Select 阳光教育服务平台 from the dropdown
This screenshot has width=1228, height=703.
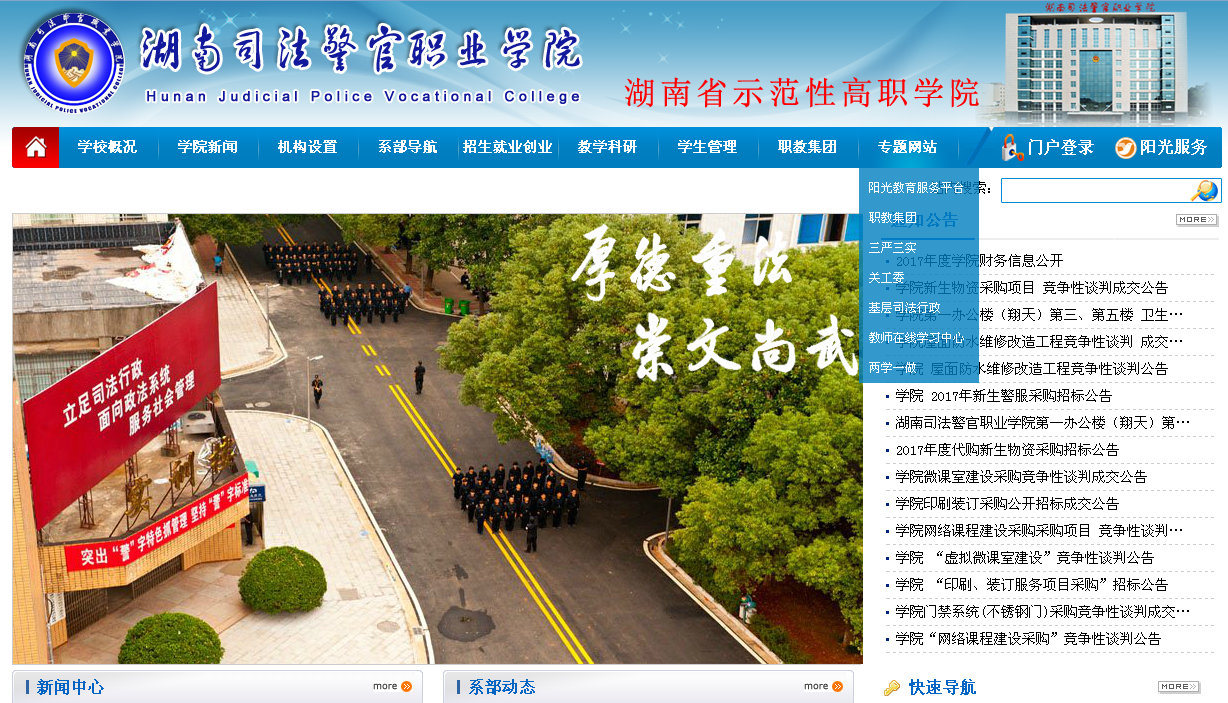[x=915, y=187]
